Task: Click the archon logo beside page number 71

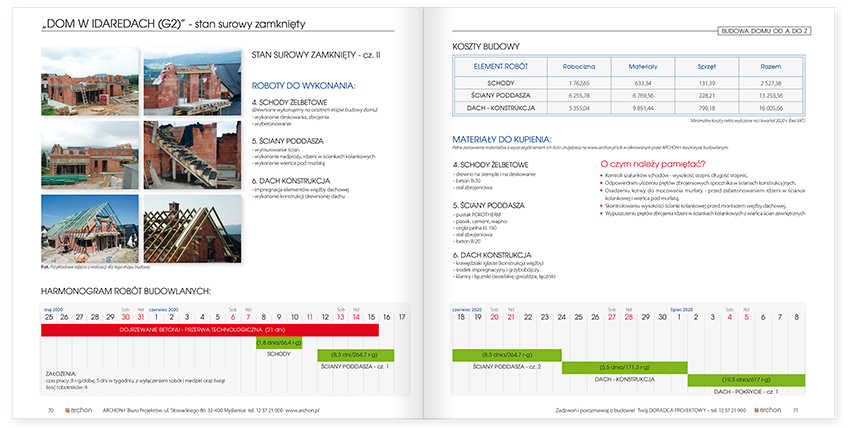Action: click(768, 411)
